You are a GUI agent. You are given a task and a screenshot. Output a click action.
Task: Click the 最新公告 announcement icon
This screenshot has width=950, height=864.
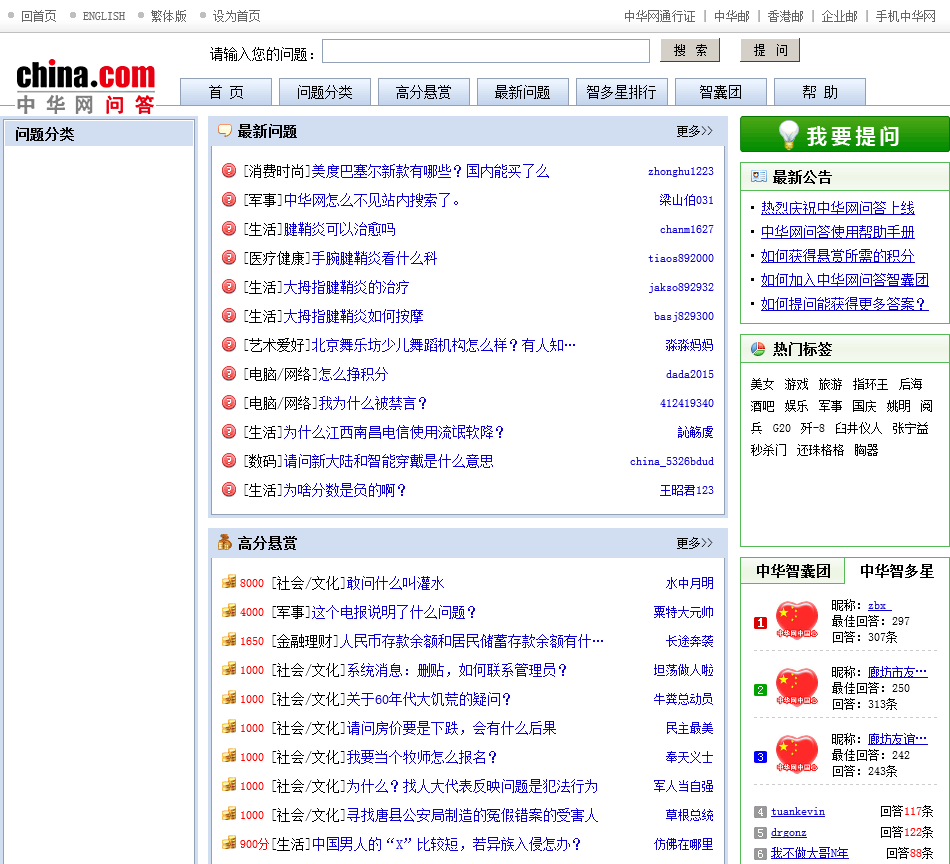point(759,176)
